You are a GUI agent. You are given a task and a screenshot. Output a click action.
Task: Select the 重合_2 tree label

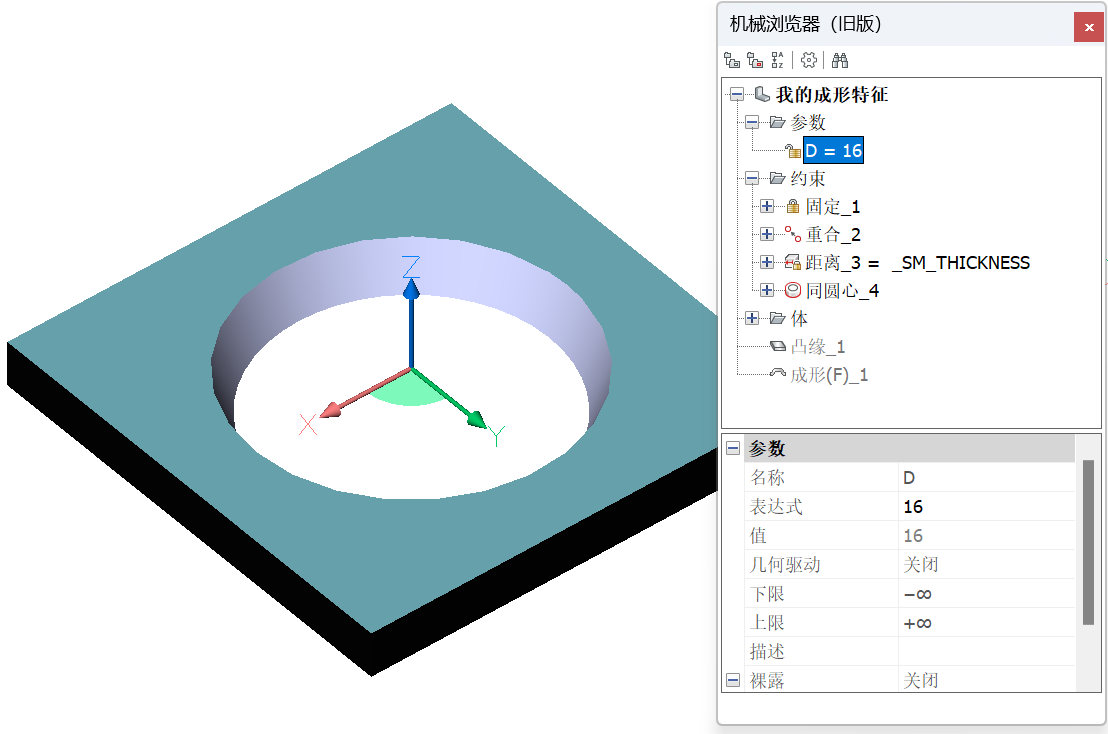[832, 235]
